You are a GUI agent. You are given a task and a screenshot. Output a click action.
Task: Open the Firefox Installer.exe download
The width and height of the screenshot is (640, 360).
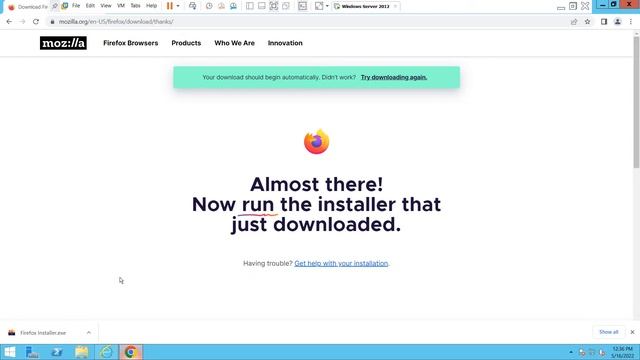pos(43,333)
